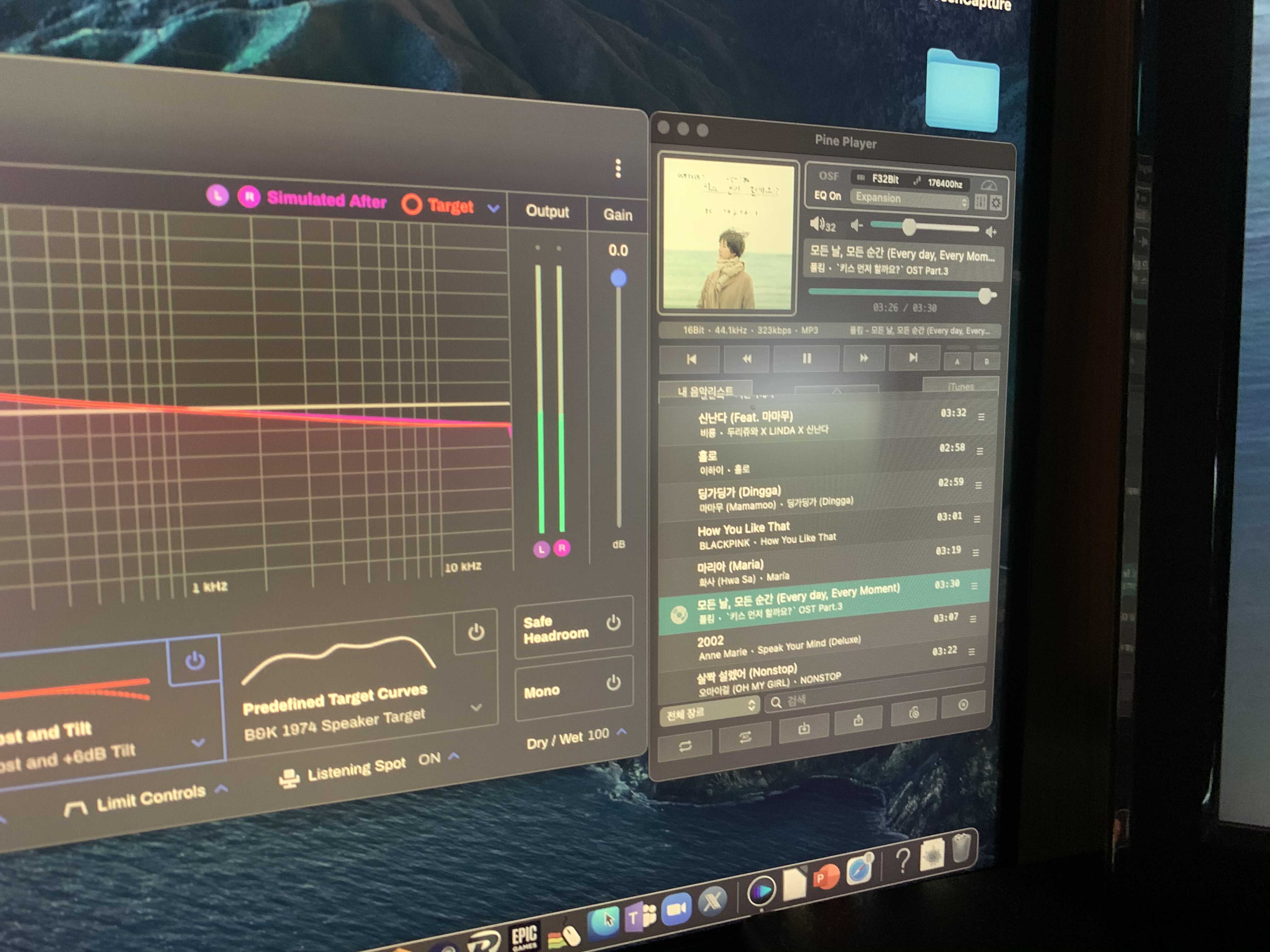The width and height of the screenshot is (1270, 952).
Task: Go to the previous track
Action: (x=691, y=359)
